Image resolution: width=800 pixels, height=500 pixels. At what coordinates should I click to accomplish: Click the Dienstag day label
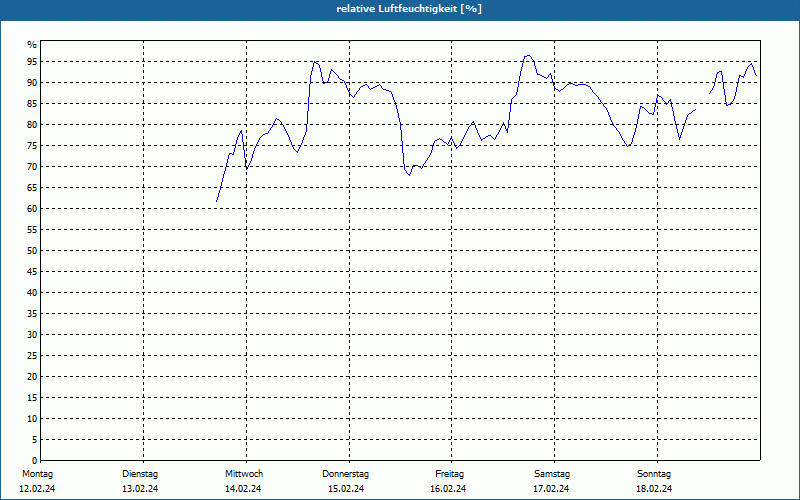click(140, 474)
